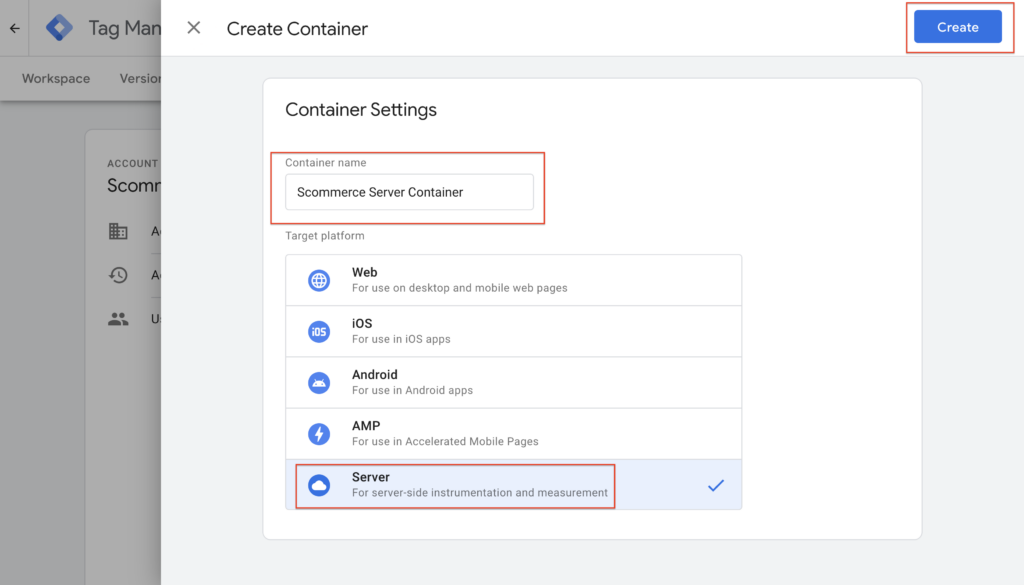Click the blue checkmark on Server row
Image resolution: width=1024 pixels, height=585 pixels.
coord(715,486)
